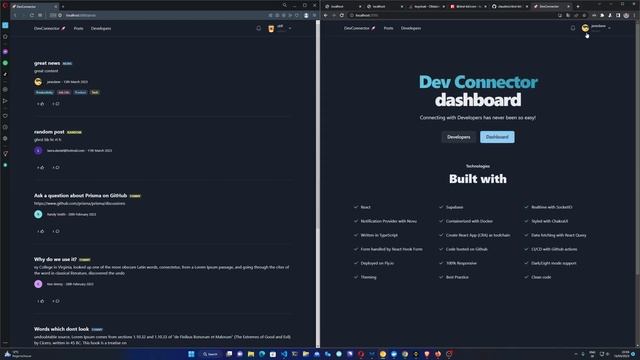Open 'Words which dont look' post title
640x360 pixels.
coord(61,329)
